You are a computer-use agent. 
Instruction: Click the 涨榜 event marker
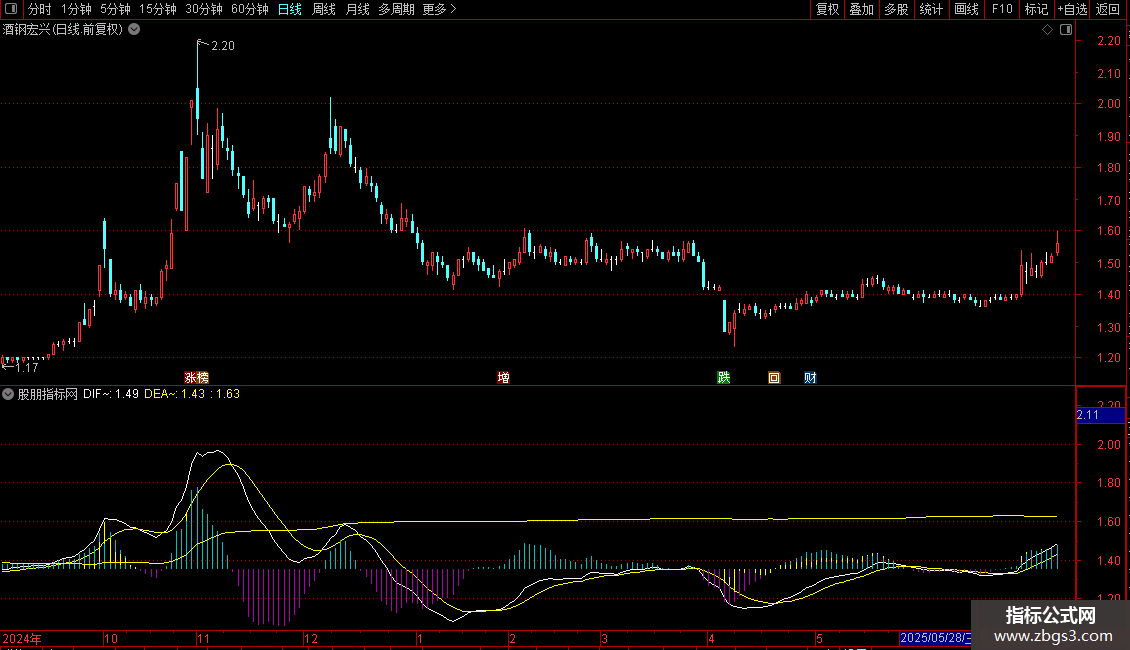point(196,378)
